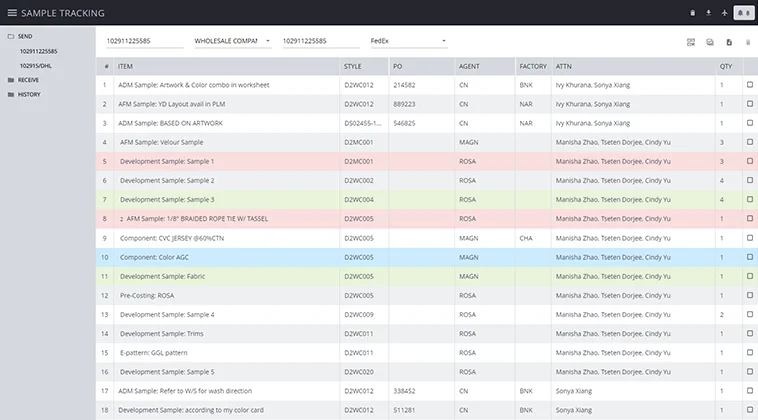
Task: Sort by the ITEM column header
Action: [x=125, y=66]
